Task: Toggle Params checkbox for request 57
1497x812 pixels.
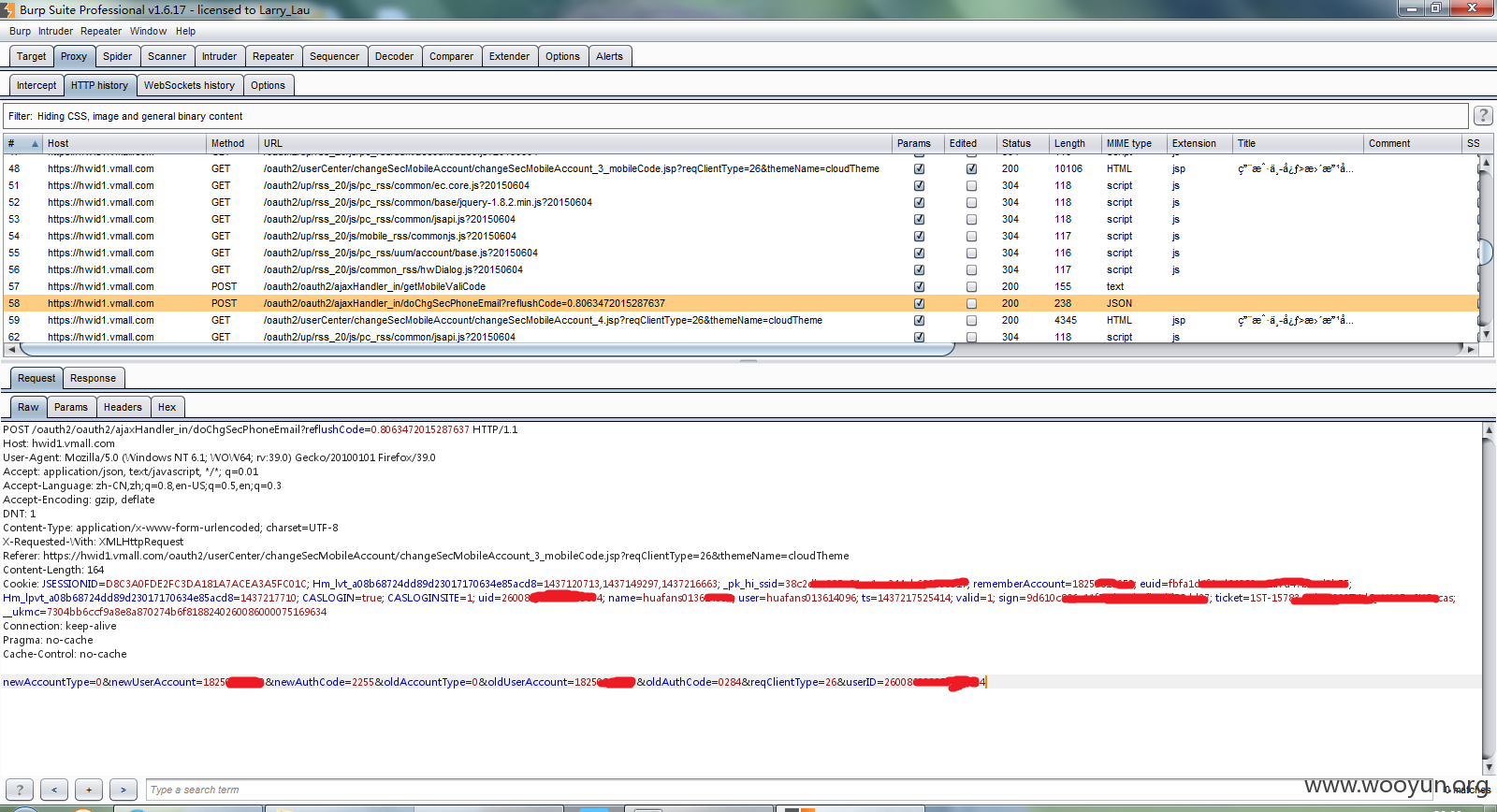Action: (x=919, y=287)
